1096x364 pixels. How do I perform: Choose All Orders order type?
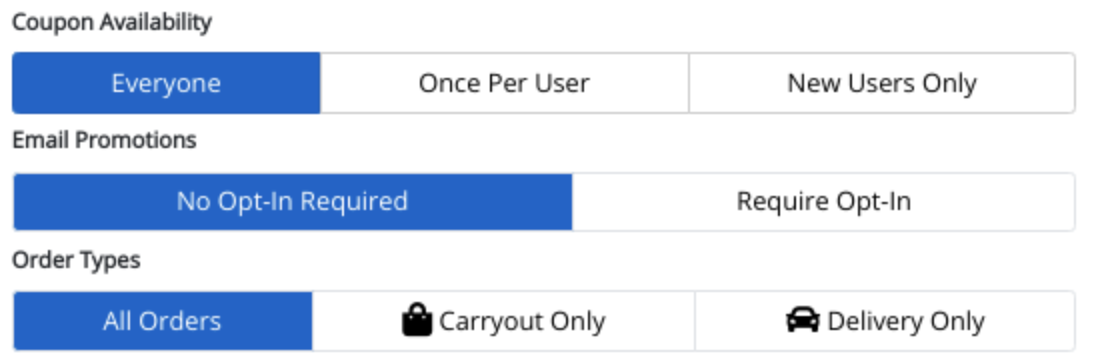pyautogui.click(x=162, y=321)
